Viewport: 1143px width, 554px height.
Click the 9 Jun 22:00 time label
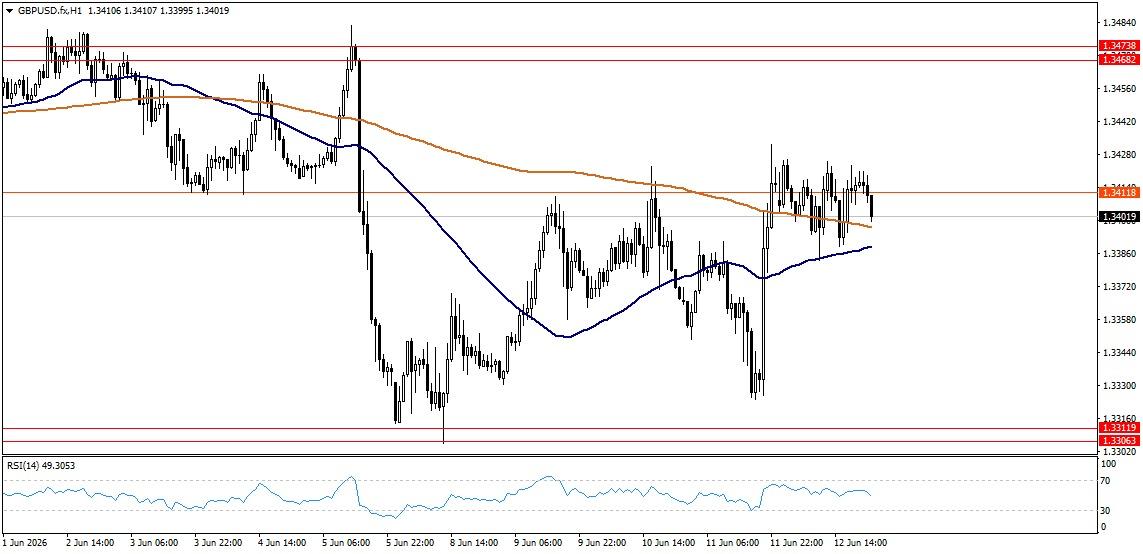[602, 543]
